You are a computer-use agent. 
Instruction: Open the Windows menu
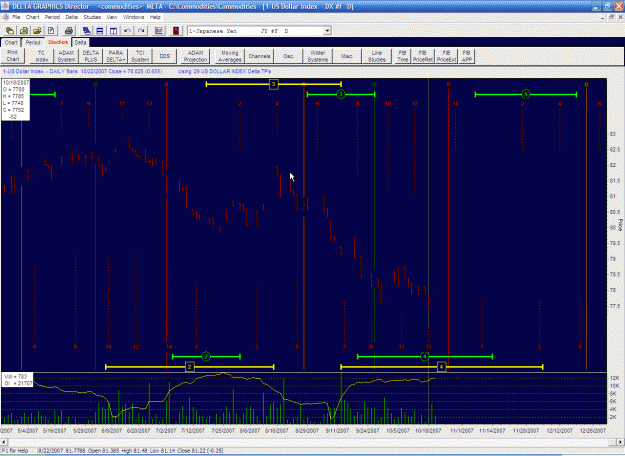coord(133,17)
